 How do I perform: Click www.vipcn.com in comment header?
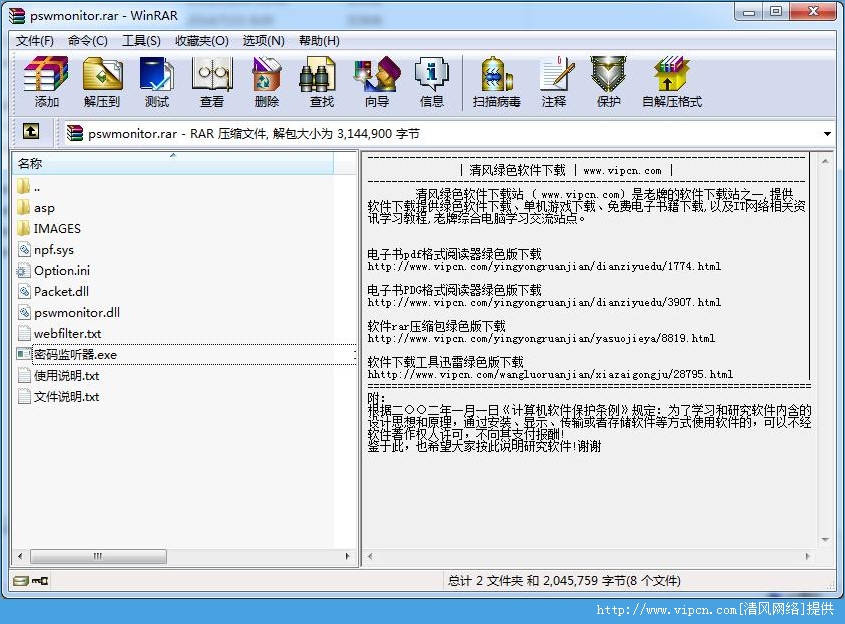pyautogui.click(x=622, y=171)
